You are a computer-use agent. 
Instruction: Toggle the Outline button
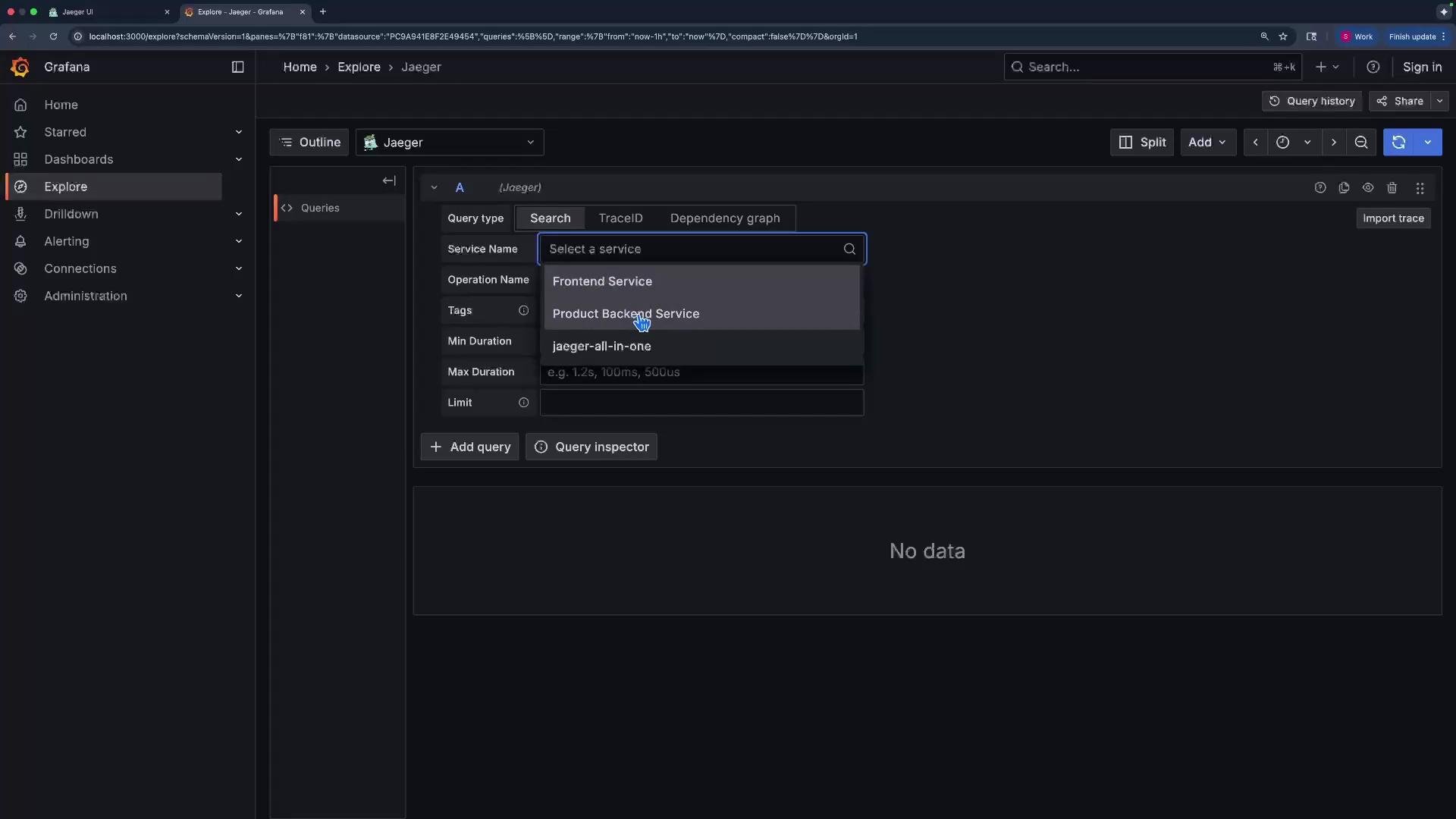coord(309,143)
